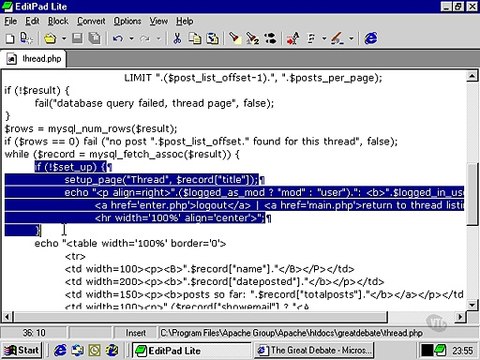Click the third quick launch icon
This screenshot has height=360, width=480.
tap(95, 351)
